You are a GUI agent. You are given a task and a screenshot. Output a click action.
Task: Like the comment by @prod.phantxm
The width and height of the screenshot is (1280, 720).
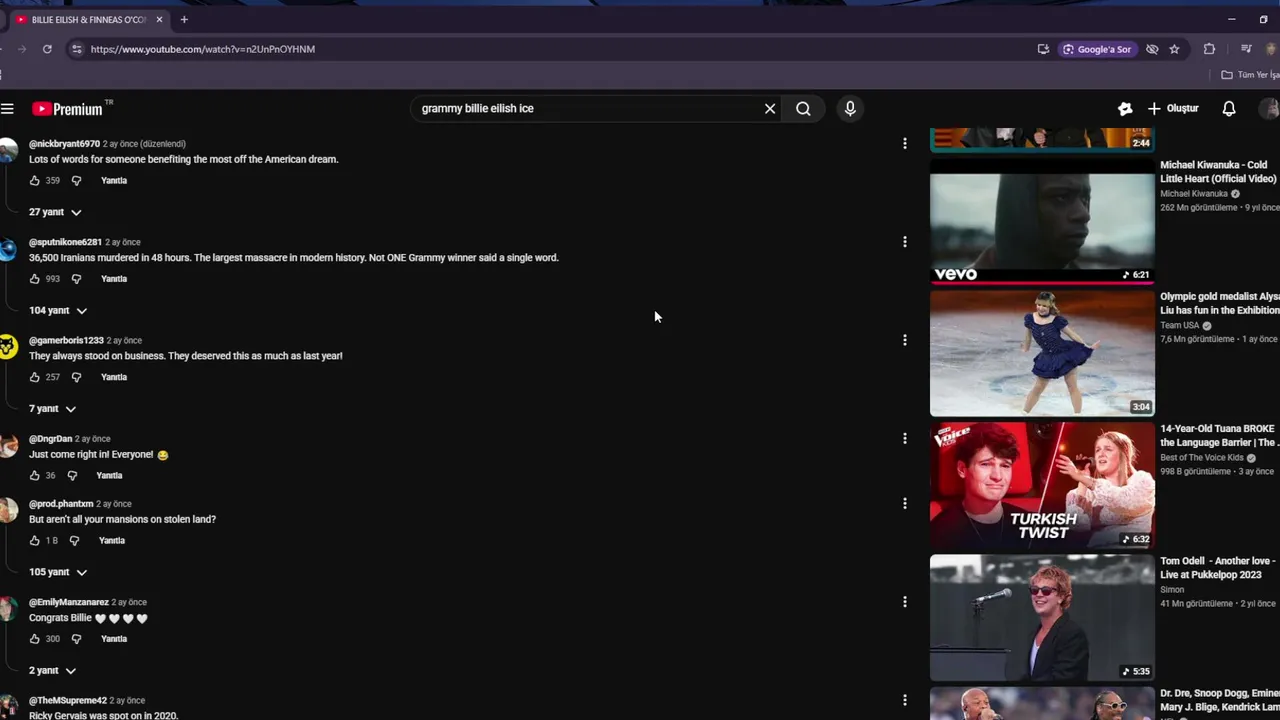click(35, 540)
